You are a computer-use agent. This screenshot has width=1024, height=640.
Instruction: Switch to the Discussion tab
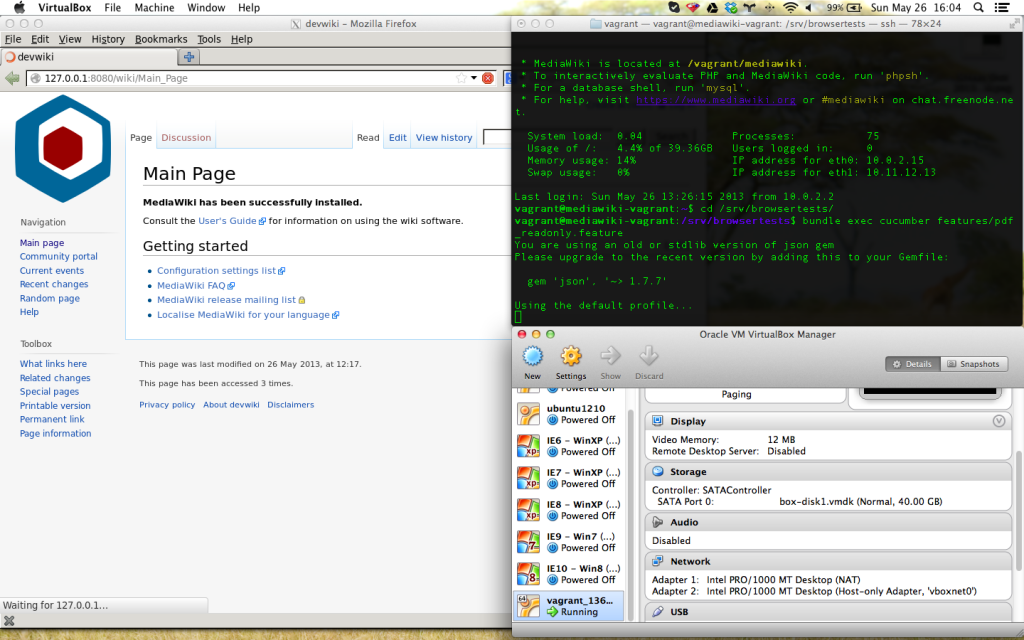186,138
